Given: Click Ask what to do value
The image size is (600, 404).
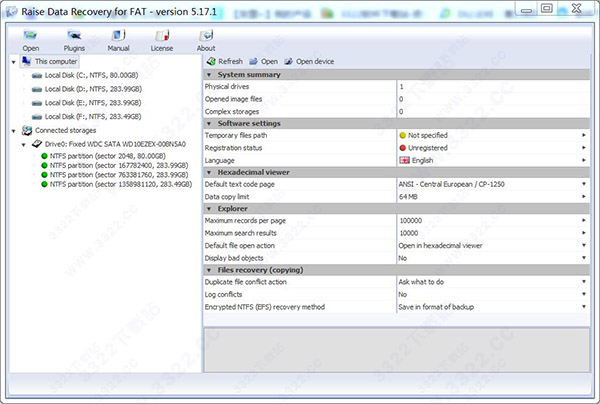Looking at the screenshot, I should click(x=421, y=282).
